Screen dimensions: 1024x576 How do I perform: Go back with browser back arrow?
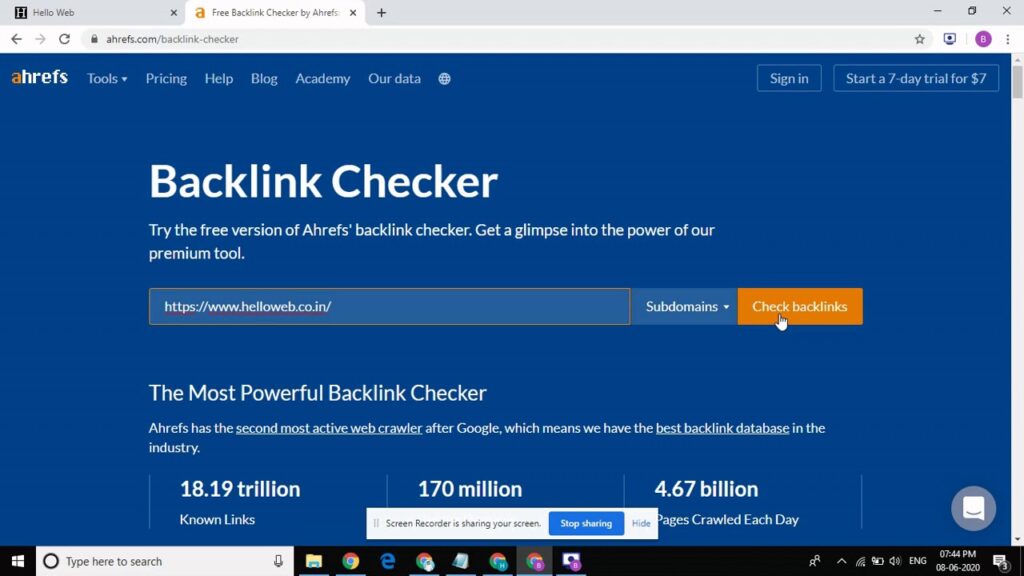point(16,39)
